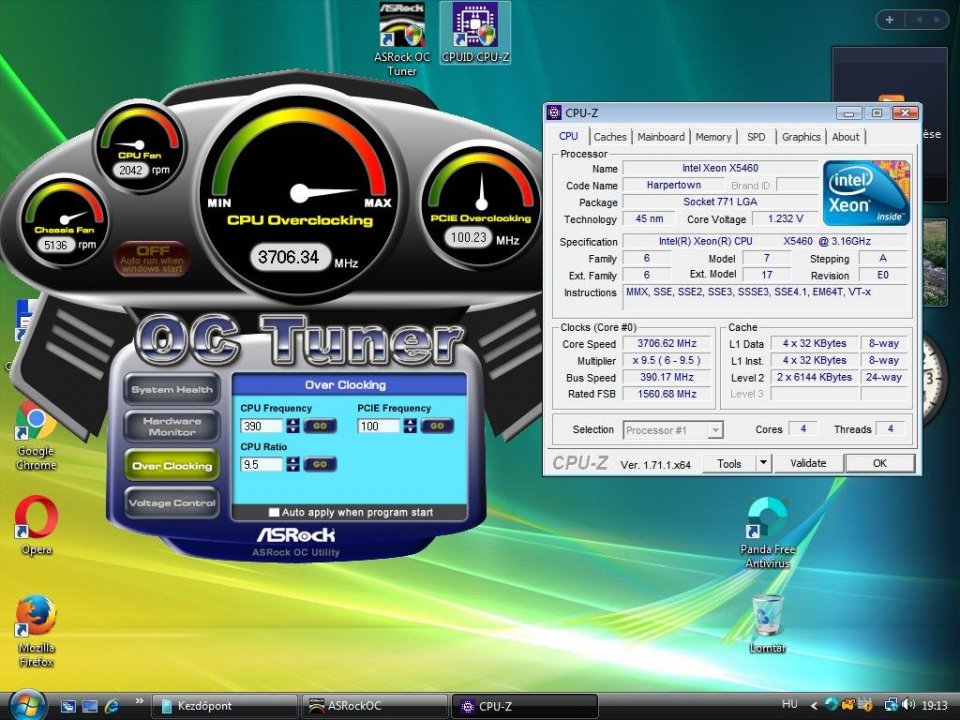Click the Rated FSB value 1560.68 MHz
The height and width of the screenshot is (720, 960).
667,394
